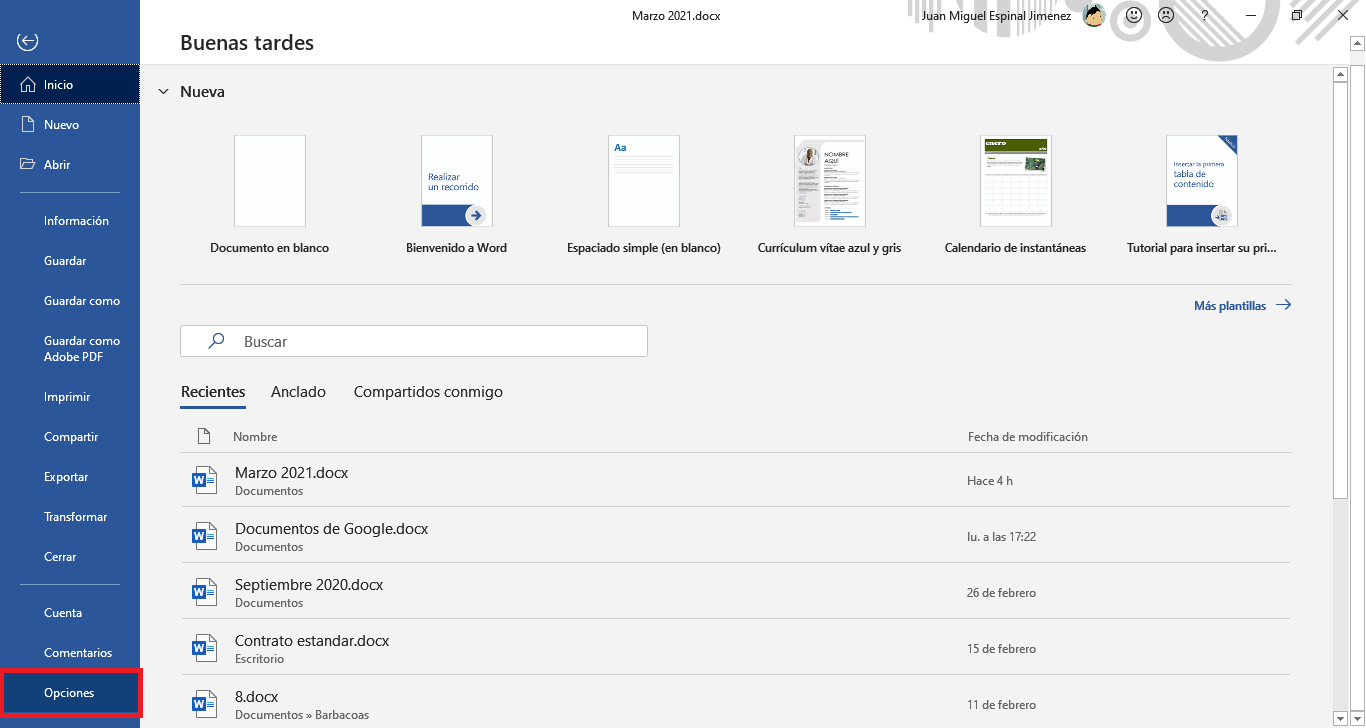Click the Abrir sidebar label

[57, 165]
